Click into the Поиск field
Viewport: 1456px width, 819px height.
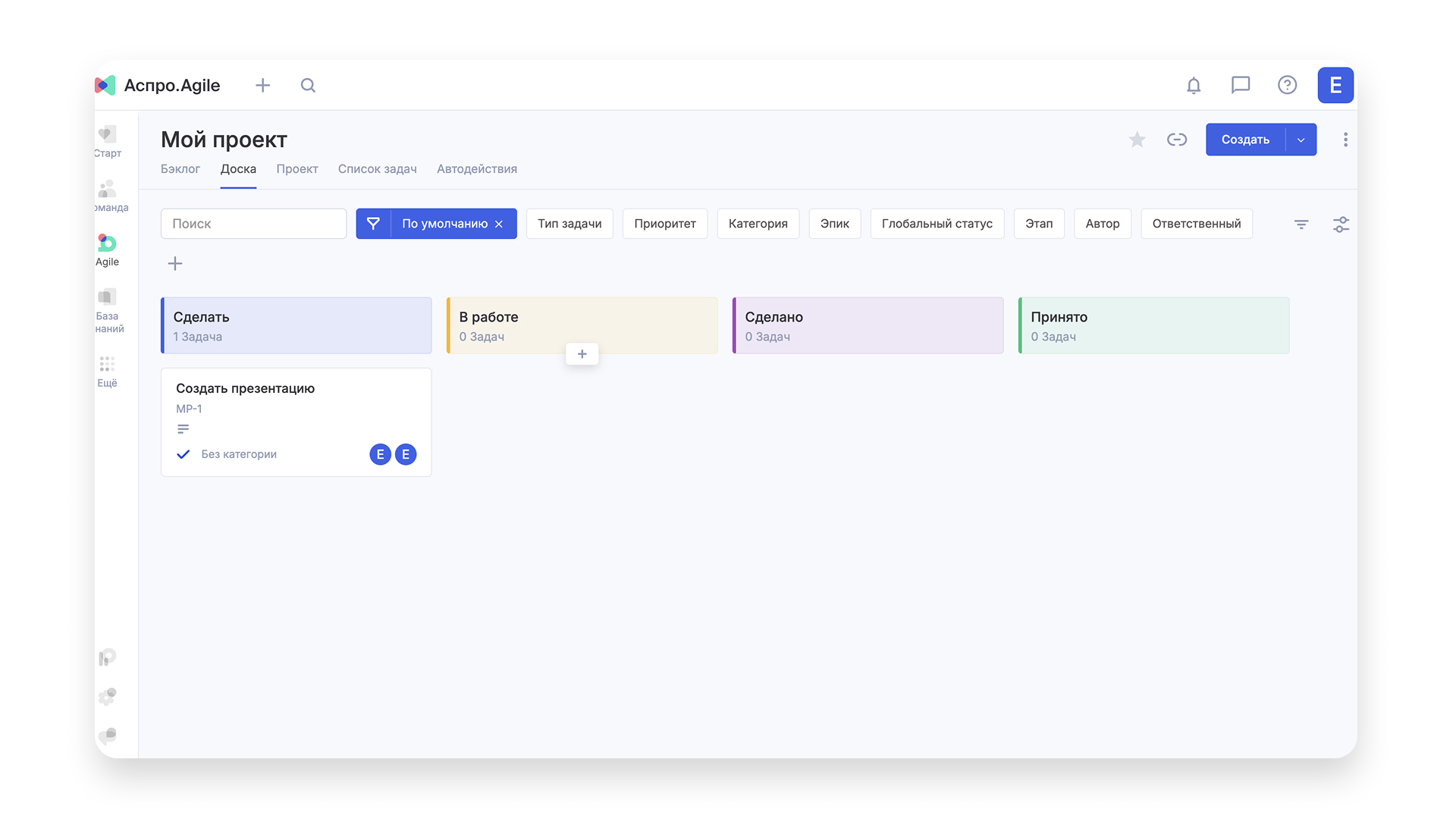(x=253, y=224)
